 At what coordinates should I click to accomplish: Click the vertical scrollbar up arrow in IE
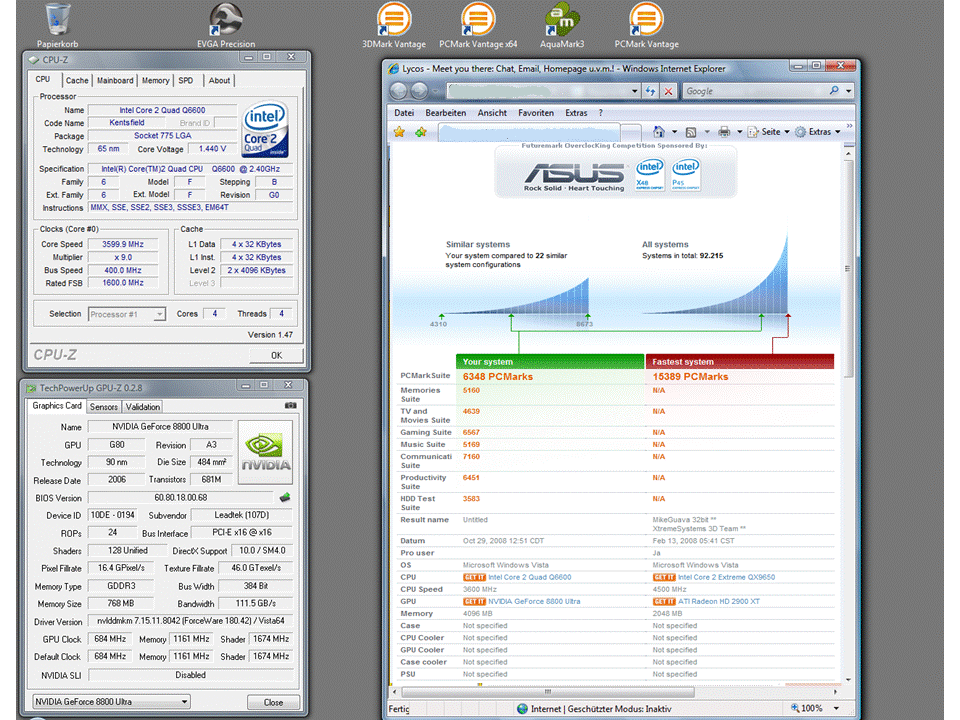click(848, 153)
